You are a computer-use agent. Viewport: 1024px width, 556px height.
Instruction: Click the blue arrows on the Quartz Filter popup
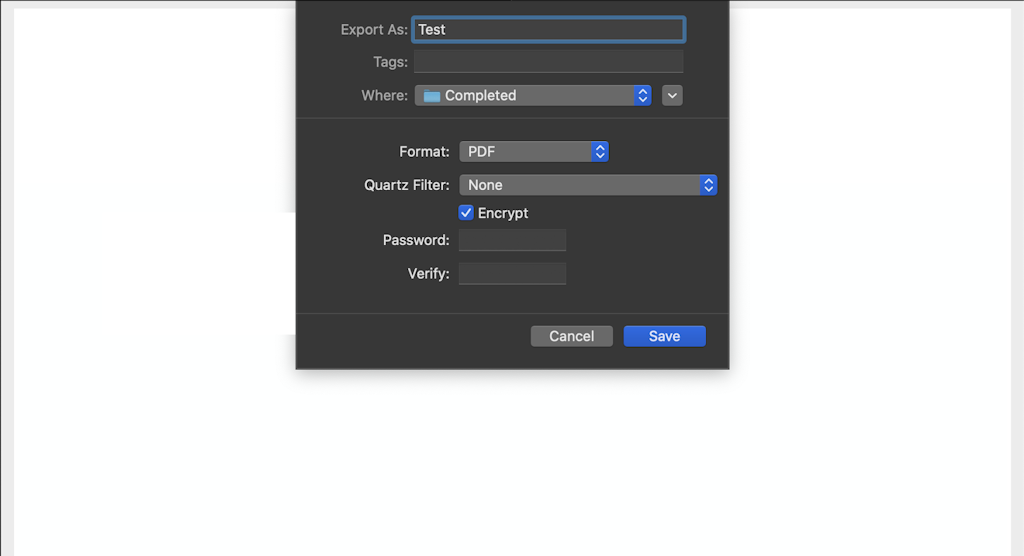(x=708, y=185)
